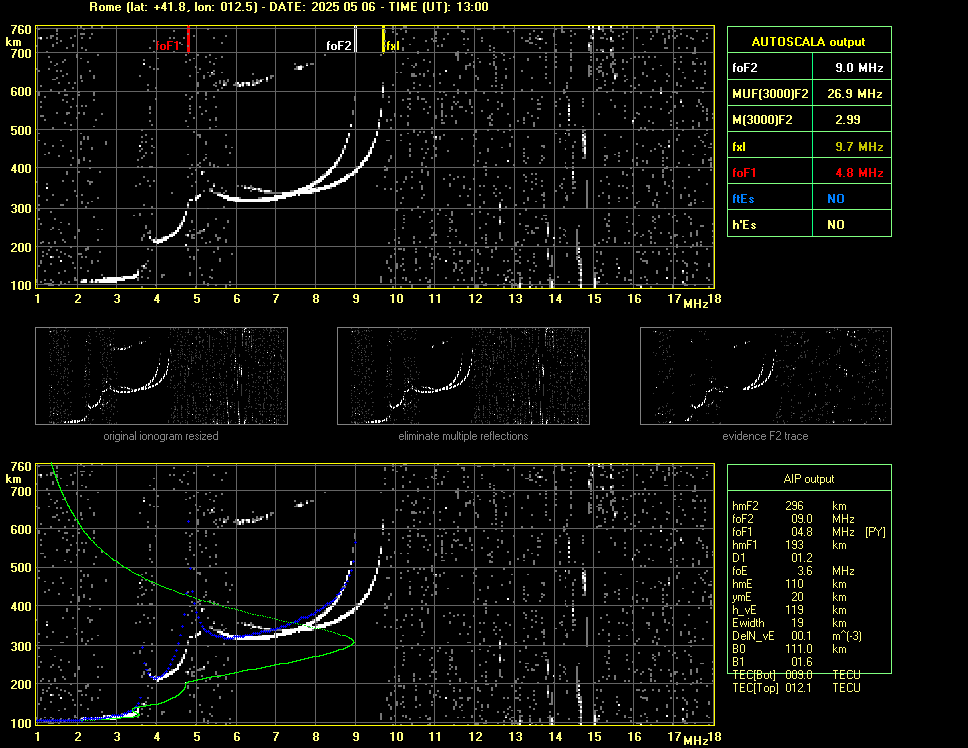Click the TEC[Bot] 009.0 TECU row
This screenshot has height=748, width=968.
(x=796, y=675)
